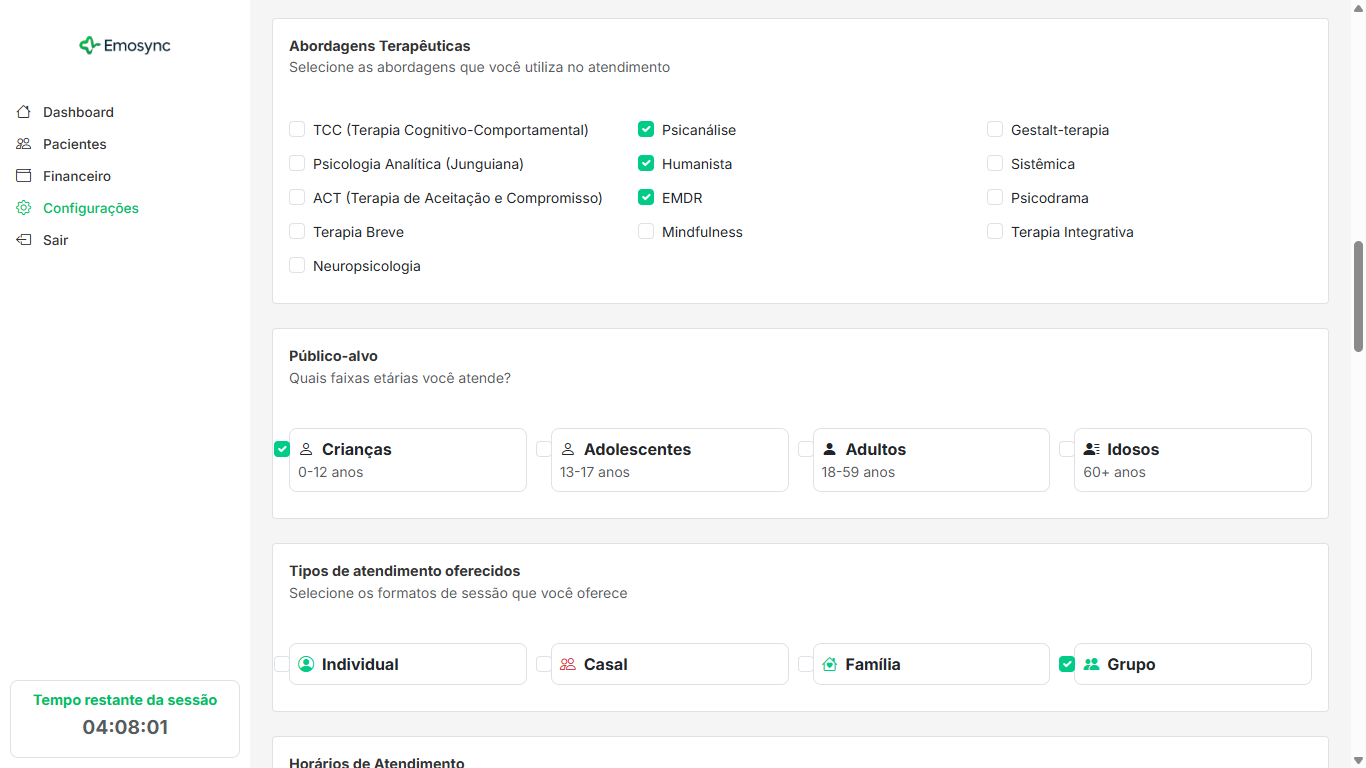Uncheck the Psicanálise checkbox
1366x768 pixels.
click(646, 129)
